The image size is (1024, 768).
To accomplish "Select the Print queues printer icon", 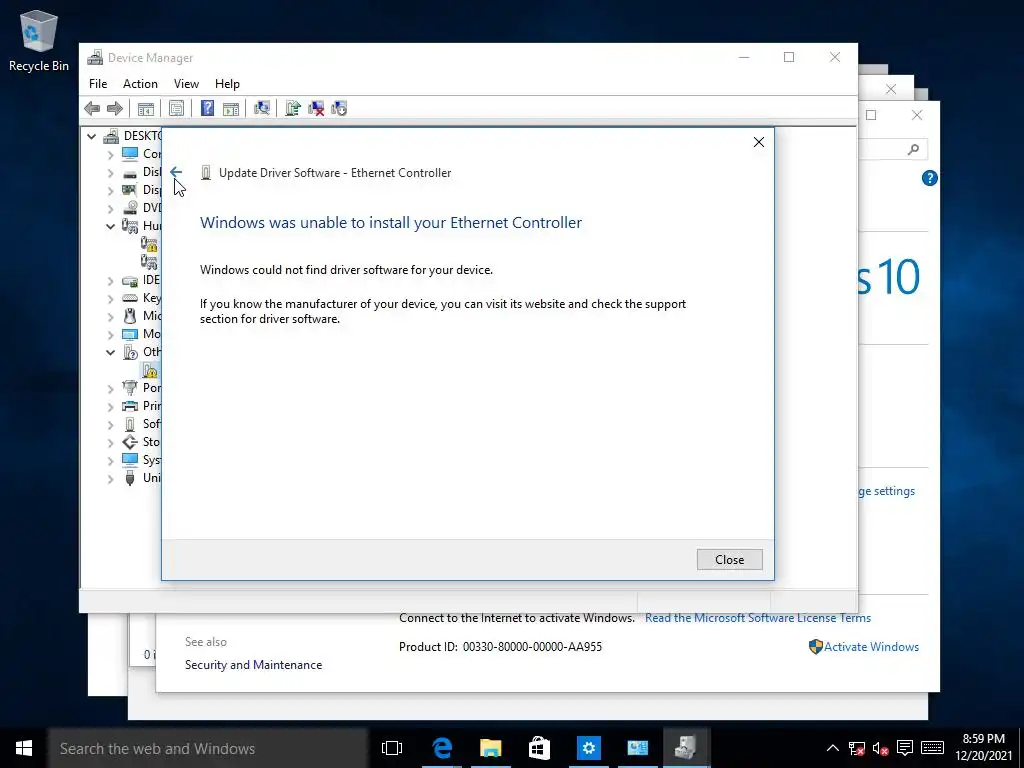I will 130,406.
